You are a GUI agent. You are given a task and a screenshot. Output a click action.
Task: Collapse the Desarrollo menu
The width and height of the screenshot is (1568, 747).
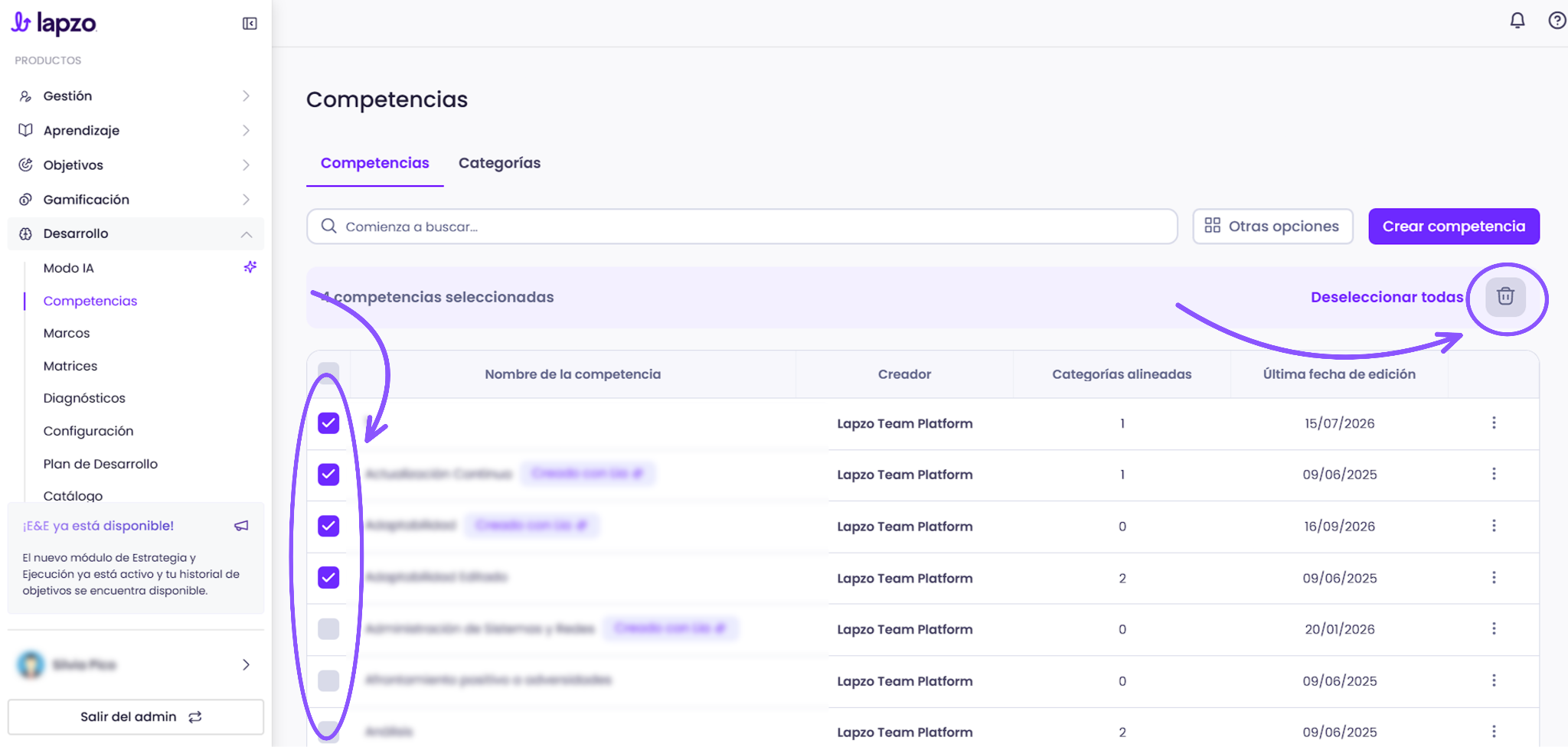coord(136,233)
